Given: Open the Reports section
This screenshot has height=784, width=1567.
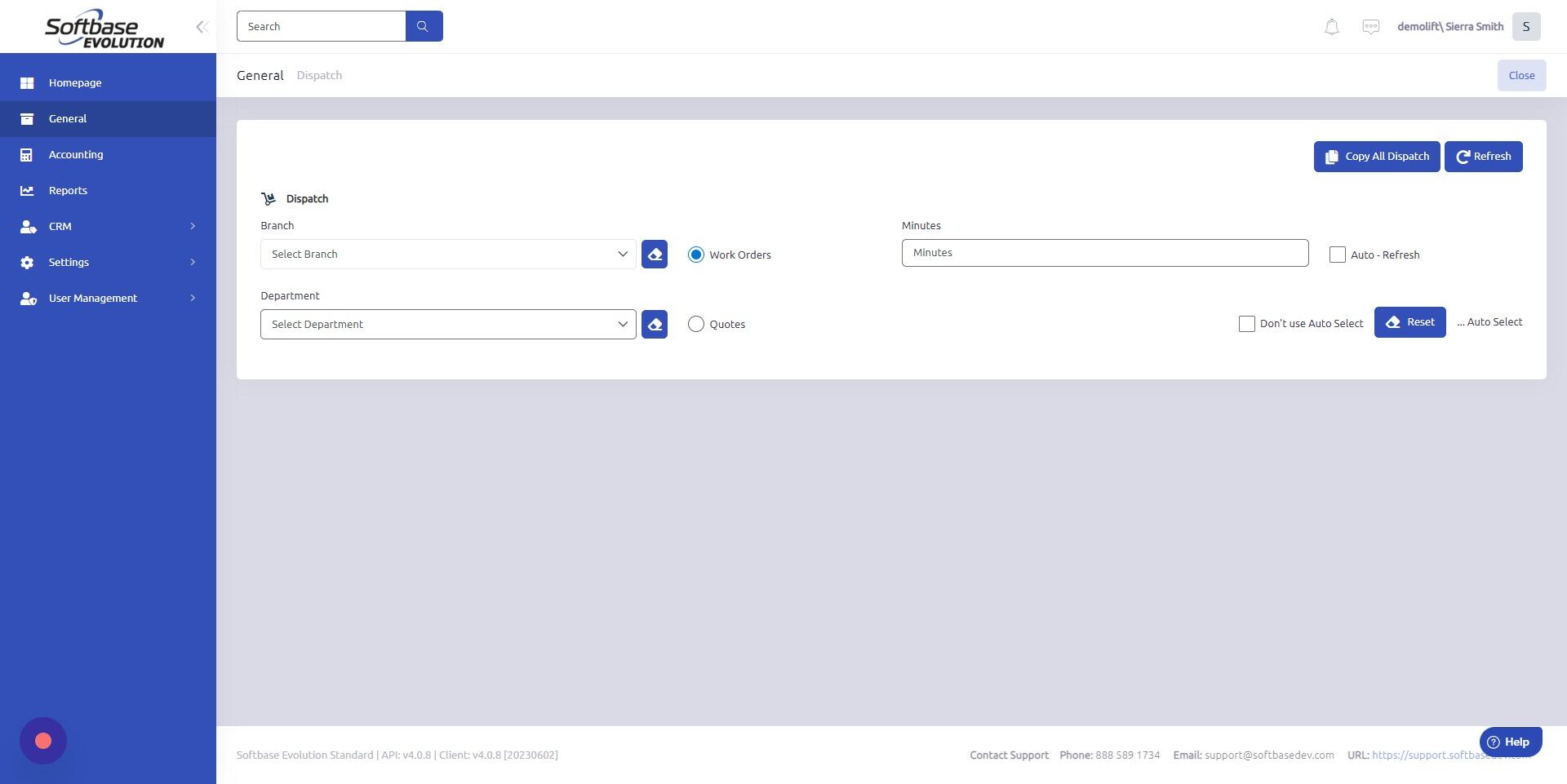Looking at the screenshot, I should [x=68, y=190].
